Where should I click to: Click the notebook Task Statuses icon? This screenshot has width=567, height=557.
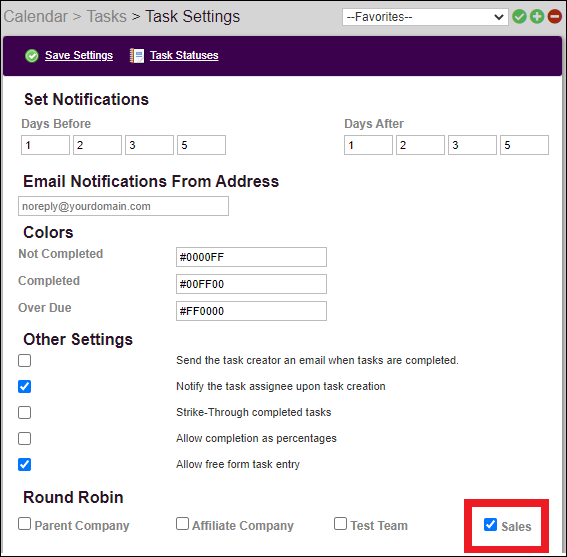point(137,56)
